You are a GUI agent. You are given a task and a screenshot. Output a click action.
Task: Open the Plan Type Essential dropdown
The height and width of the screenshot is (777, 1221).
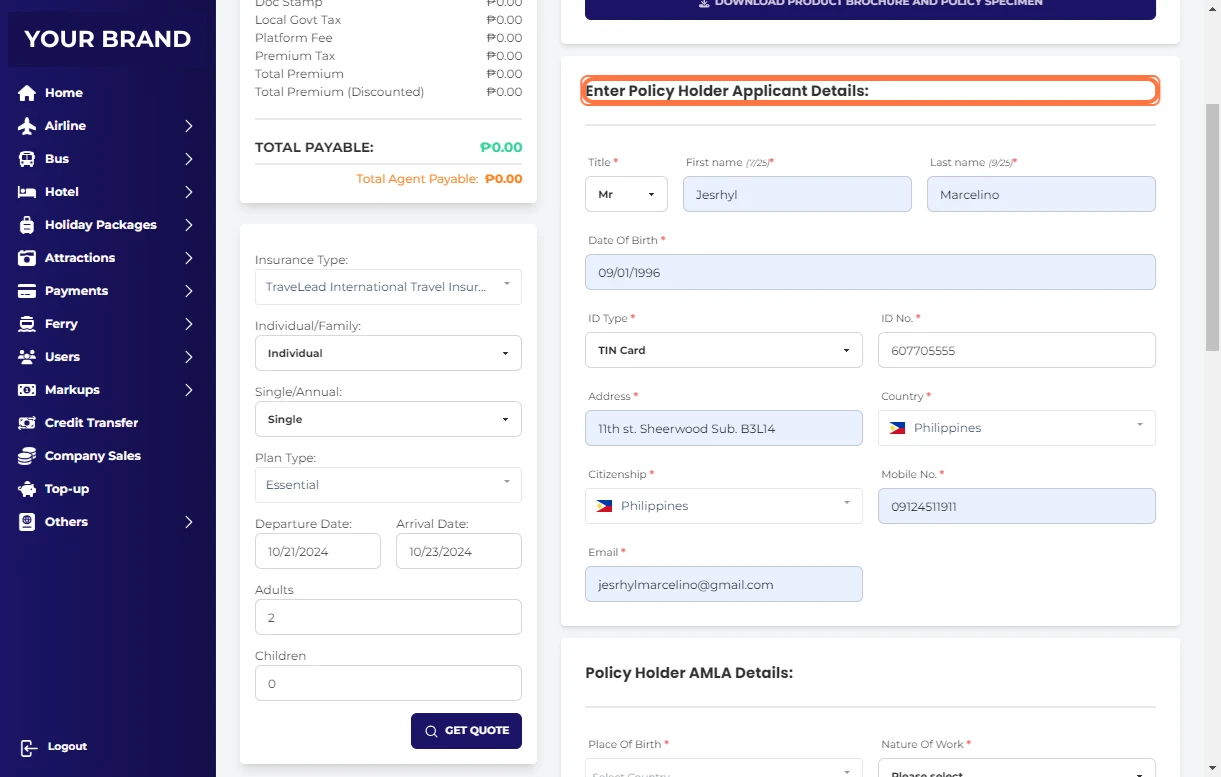[x=388, y=485]
